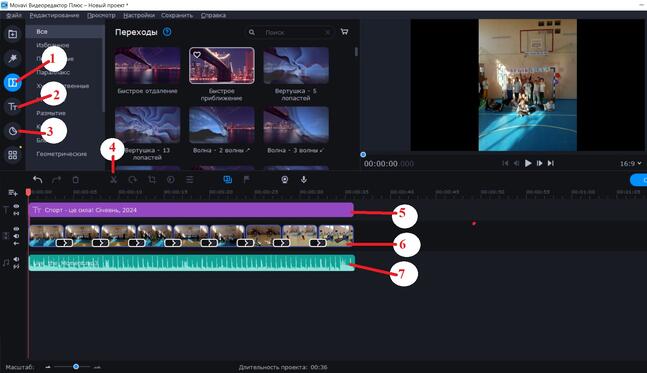Select the purple Спорт title clip

coord(191,210)
